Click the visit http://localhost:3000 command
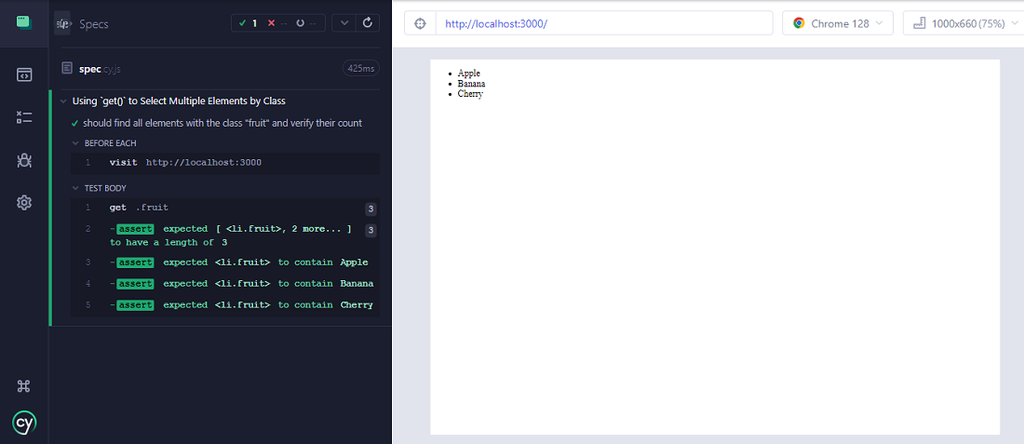The image size is (1024, 444). click(x=225, y=163)
